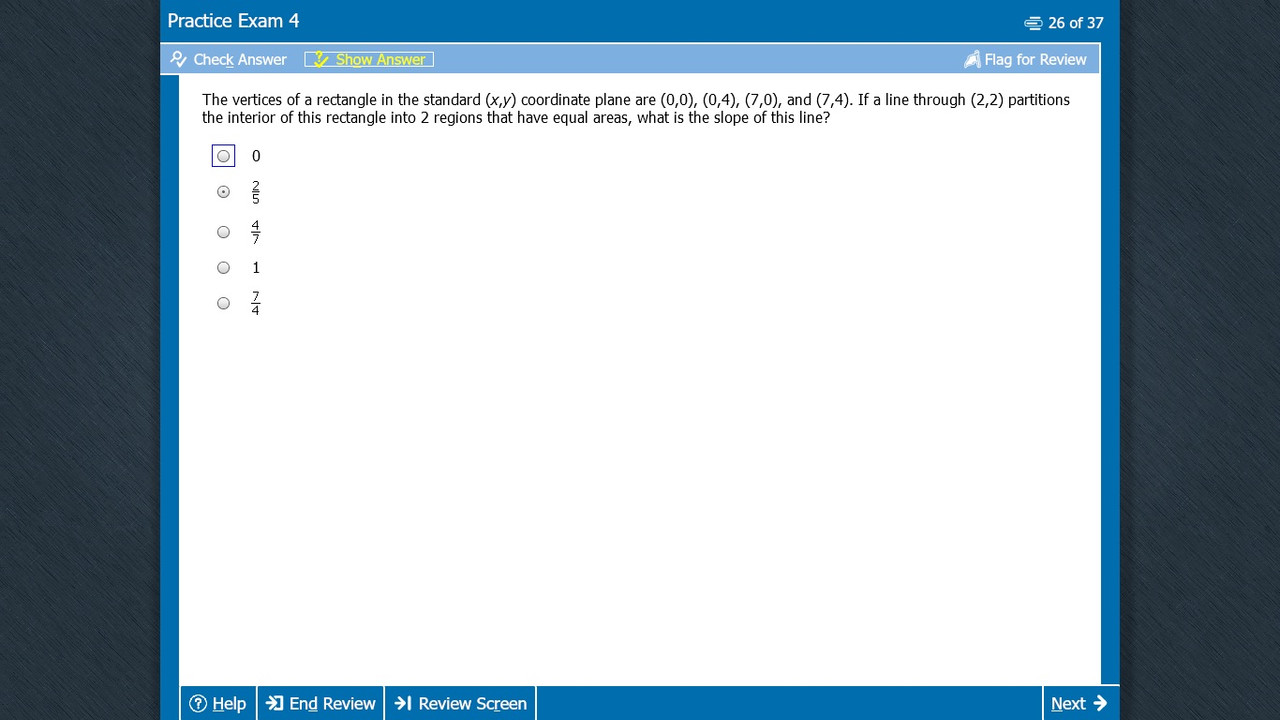Flag this question for review
Image resolution: width=1280 pixels, height=720 pixels.
pyautogui.click(x=1025, y=59)
